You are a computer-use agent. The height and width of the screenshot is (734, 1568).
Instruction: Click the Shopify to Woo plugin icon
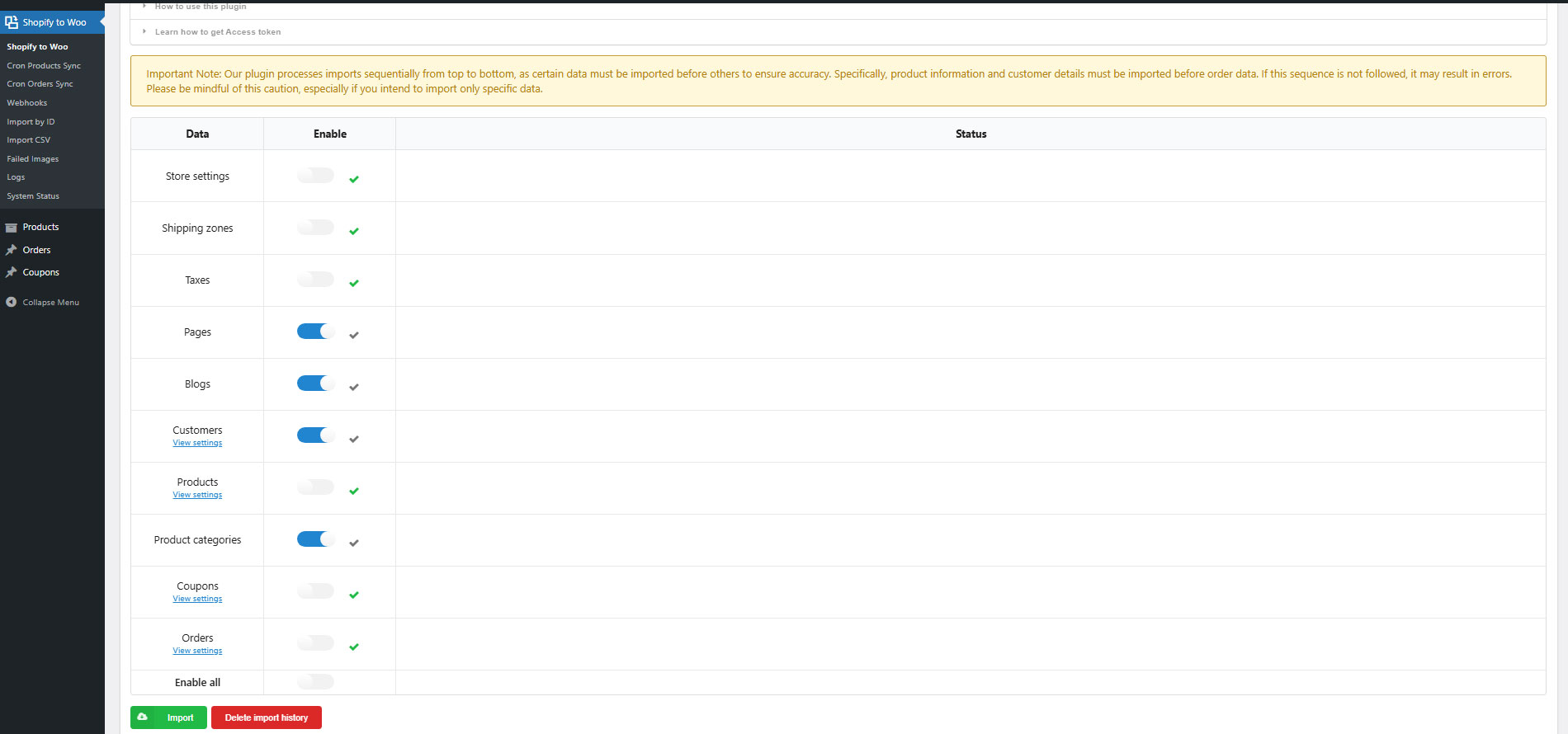[12, 22]
